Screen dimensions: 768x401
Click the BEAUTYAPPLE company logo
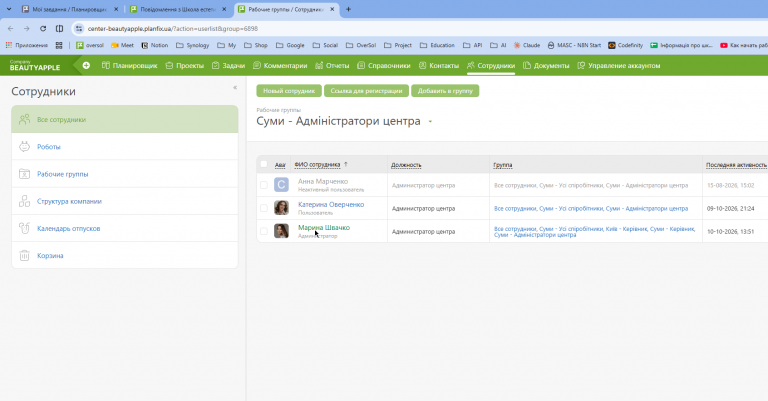(x=35, y=66)
